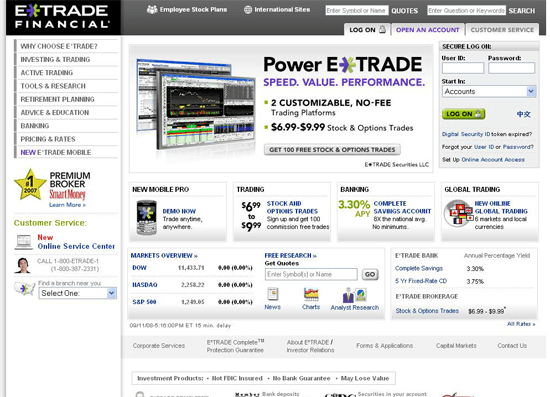The width and height of the screenshot is (550, 397).
Task: Click the green LOG ON button
Action: coord(463,114)
